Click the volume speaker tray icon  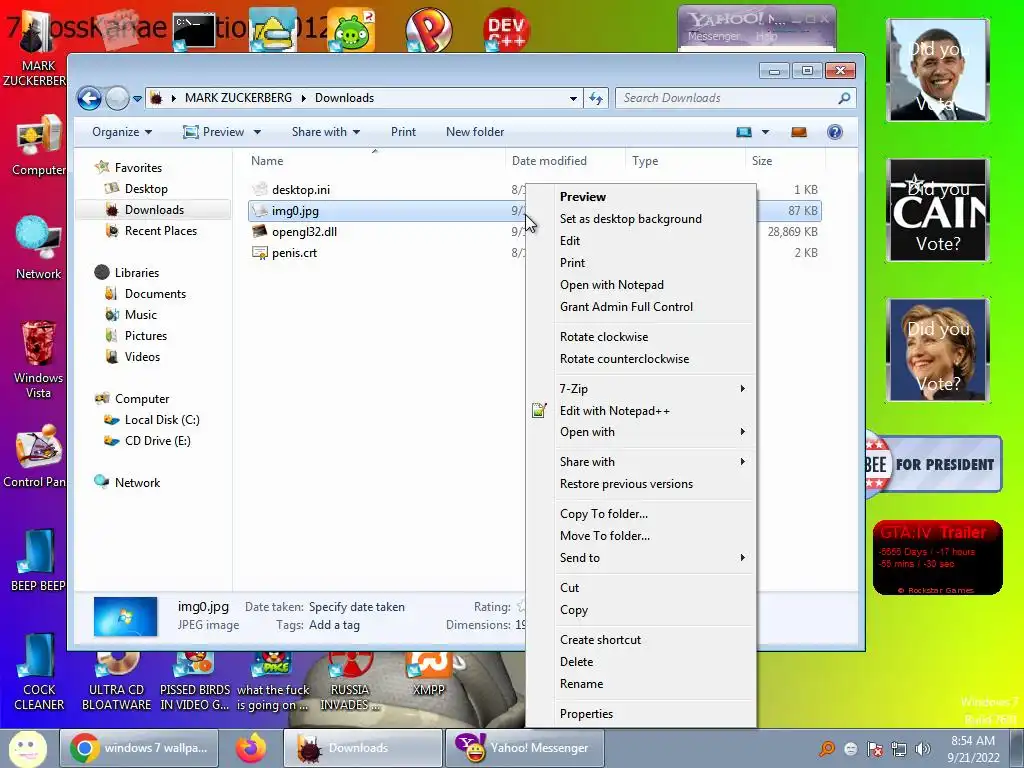coord(923,749)
